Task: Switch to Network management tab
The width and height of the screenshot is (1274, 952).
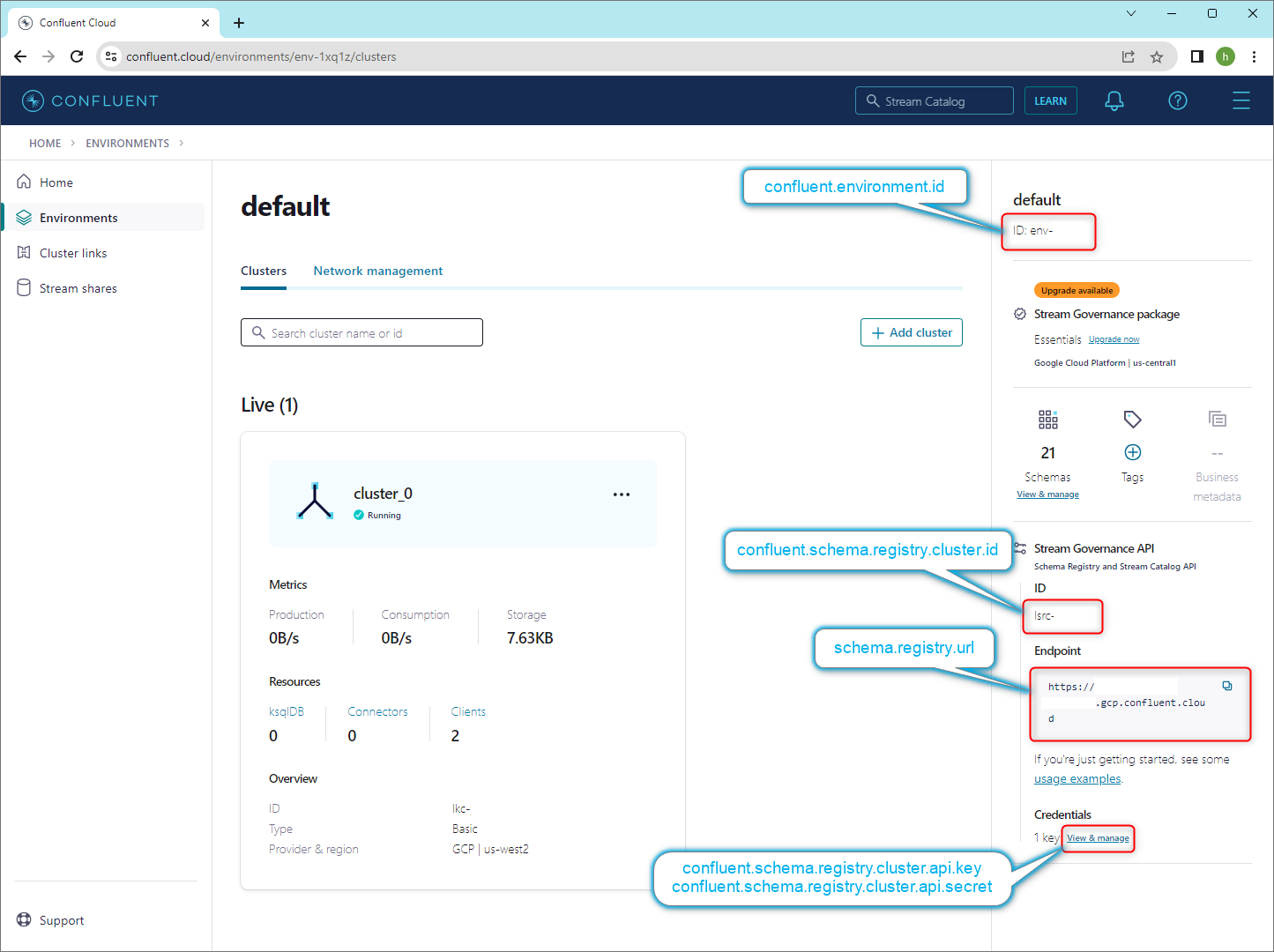Action: [378, 271]
